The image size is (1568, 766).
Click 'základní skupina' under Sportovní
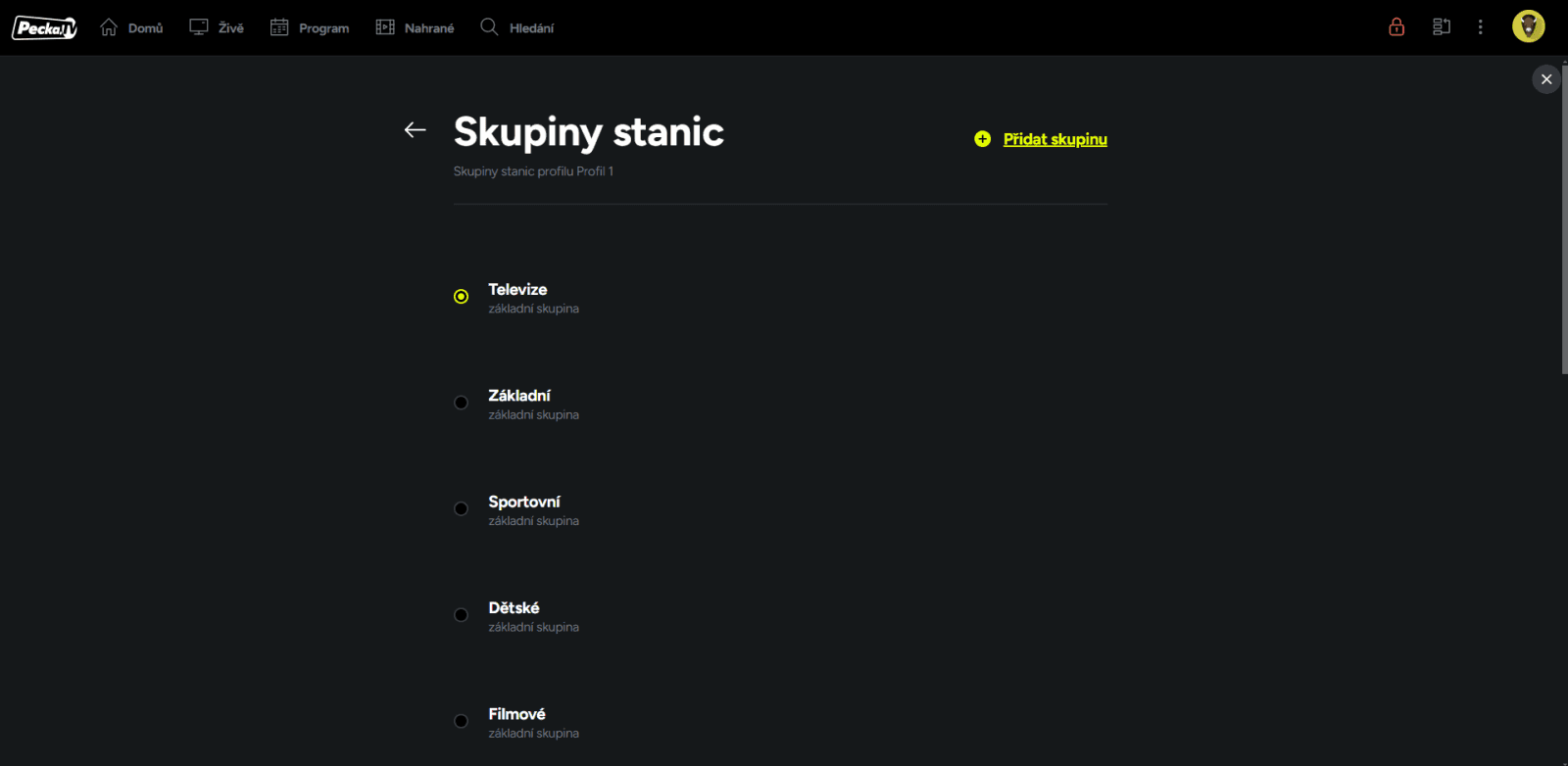tap(533, 521)
